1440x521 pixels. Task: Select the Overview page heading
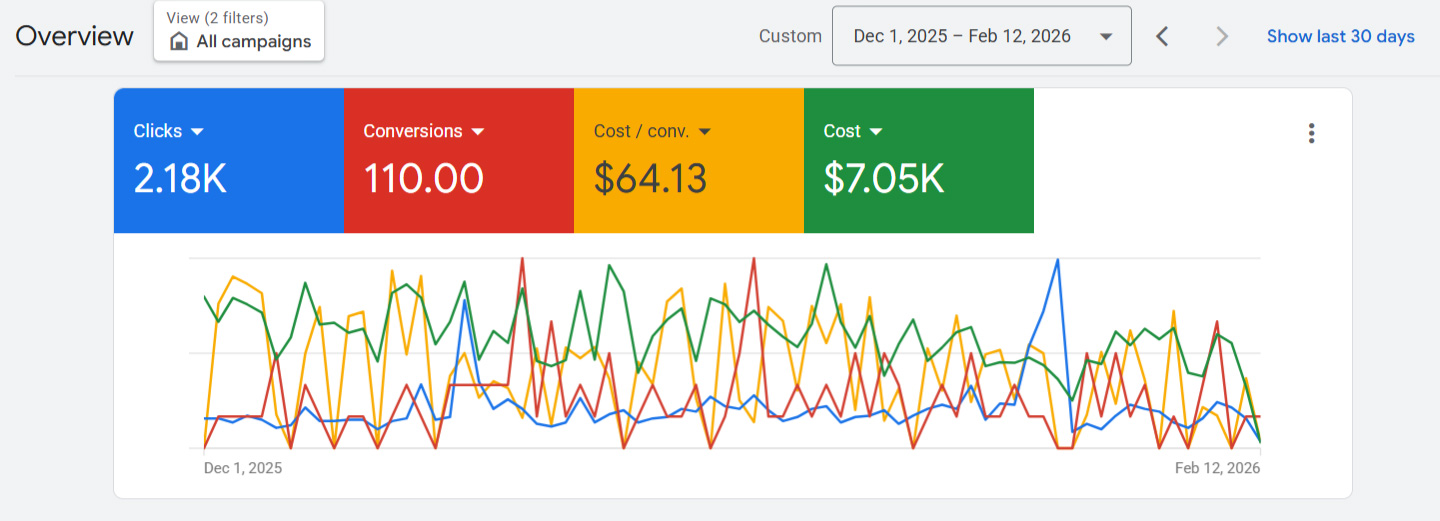pos(74,37)
